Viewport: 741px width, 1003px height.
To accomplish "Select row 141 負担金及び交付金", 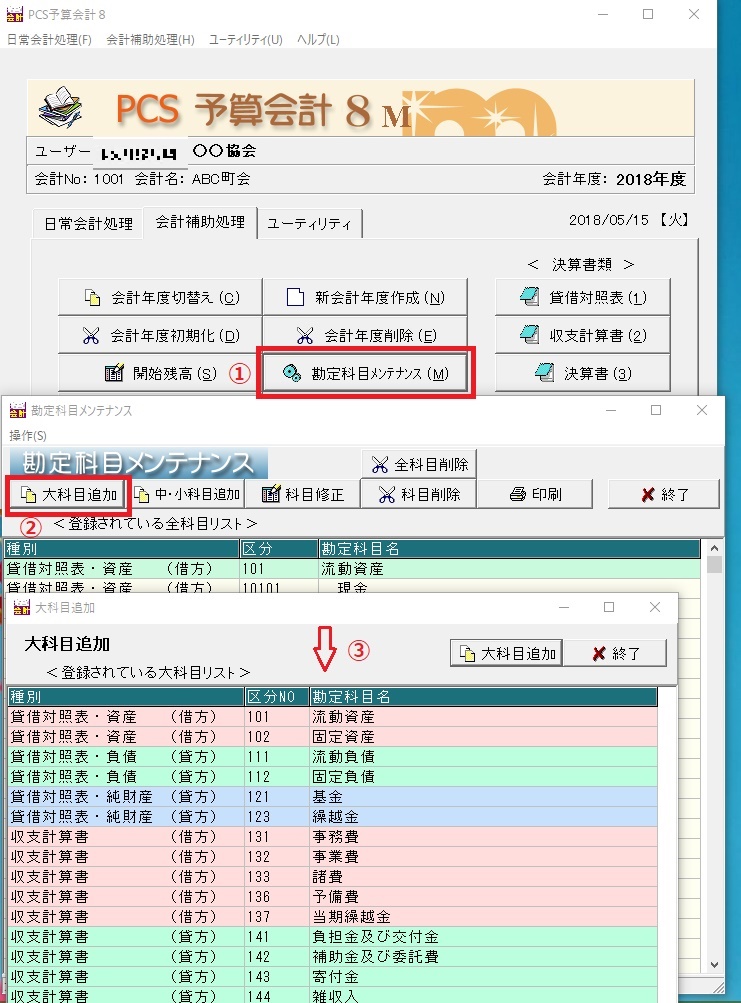I will coord(333,937).
